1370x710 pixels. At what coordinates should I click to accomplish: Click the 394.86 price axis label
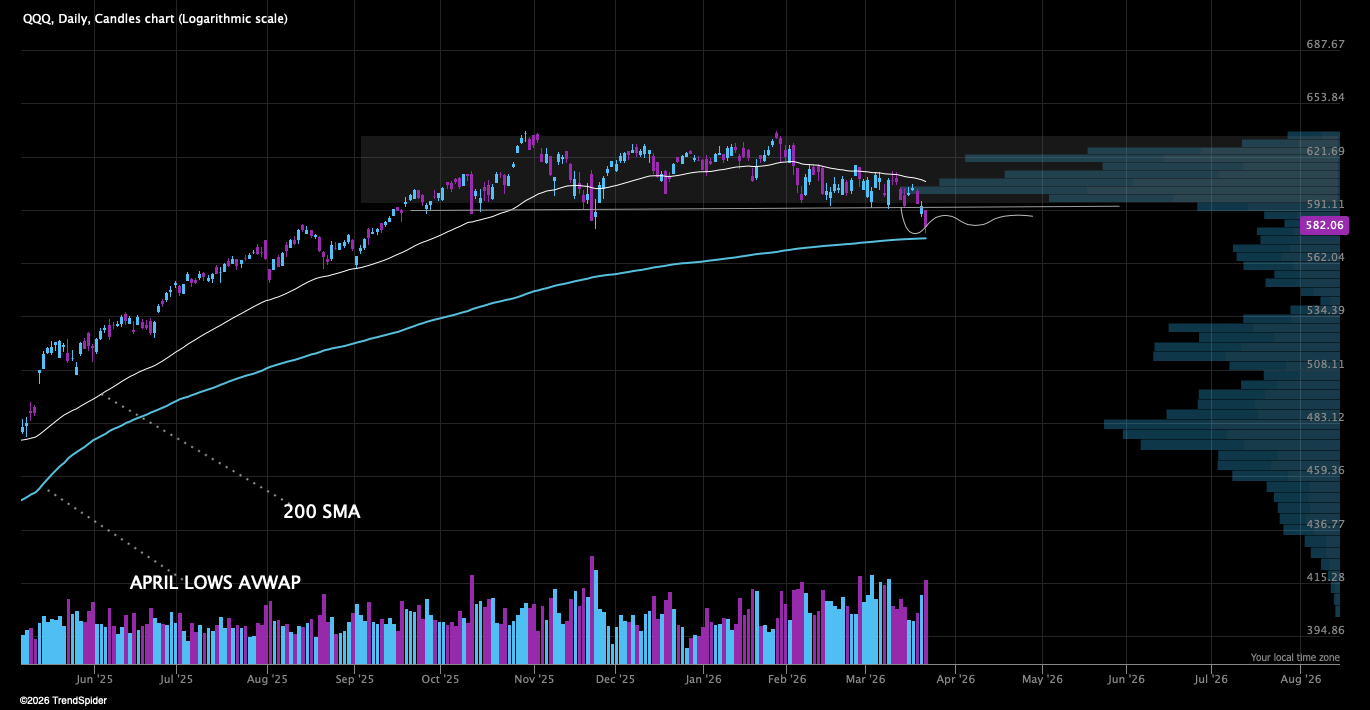pyautogui.click(x=1325, y=630)
